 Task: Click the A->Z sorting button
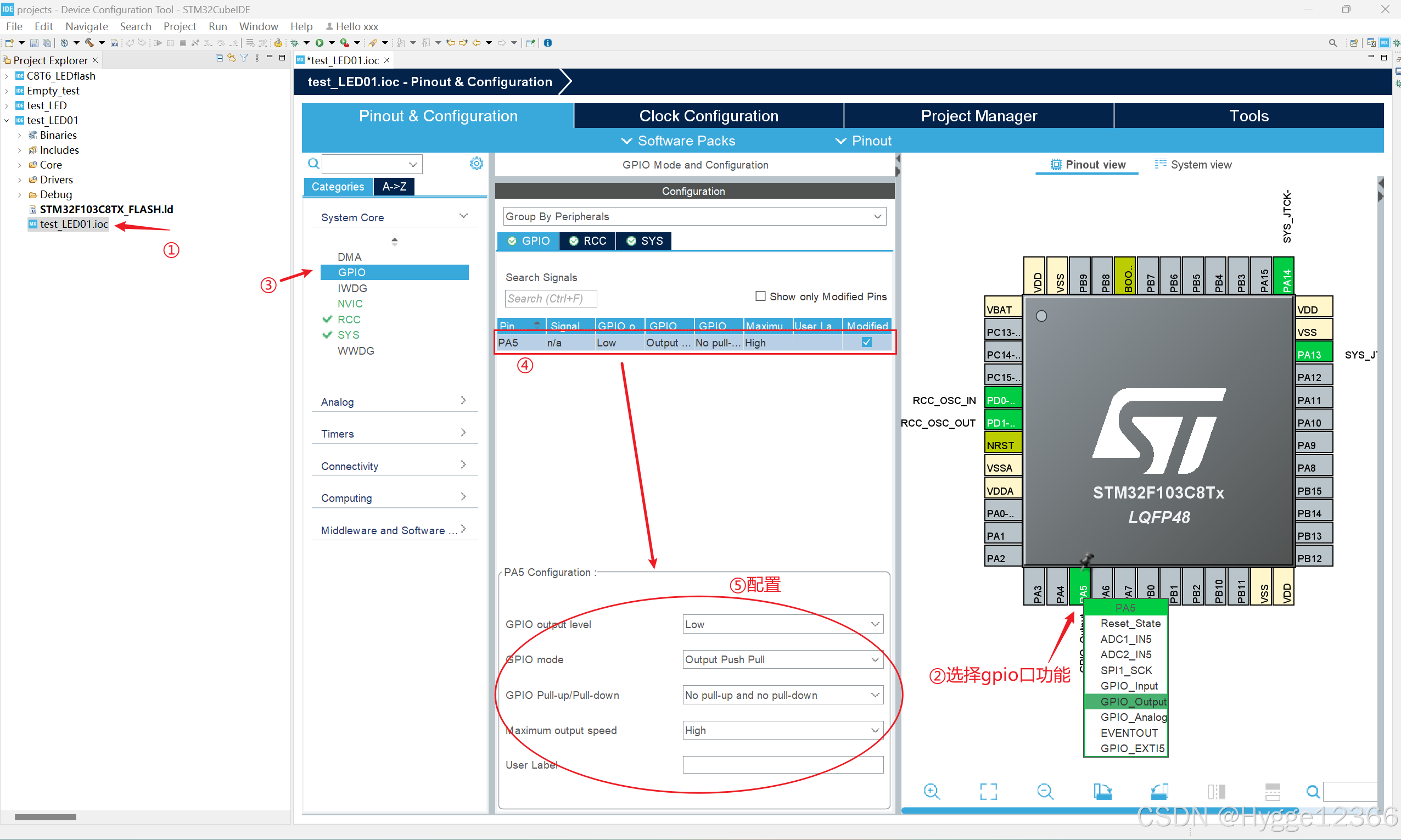[x=394, y=186]
